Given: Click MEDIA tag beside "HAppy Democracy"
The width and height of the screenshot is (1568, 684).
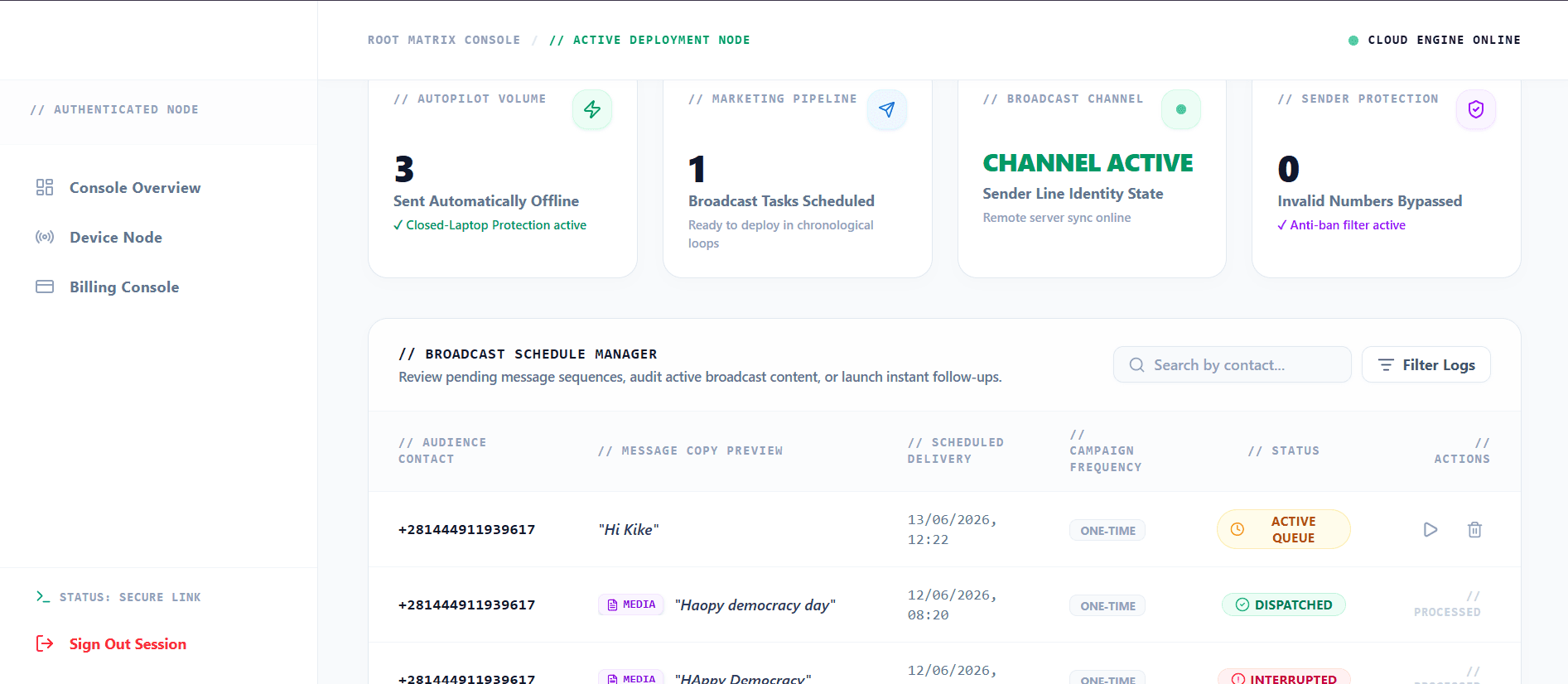Looking at the screenshot, I should [631, 677].
